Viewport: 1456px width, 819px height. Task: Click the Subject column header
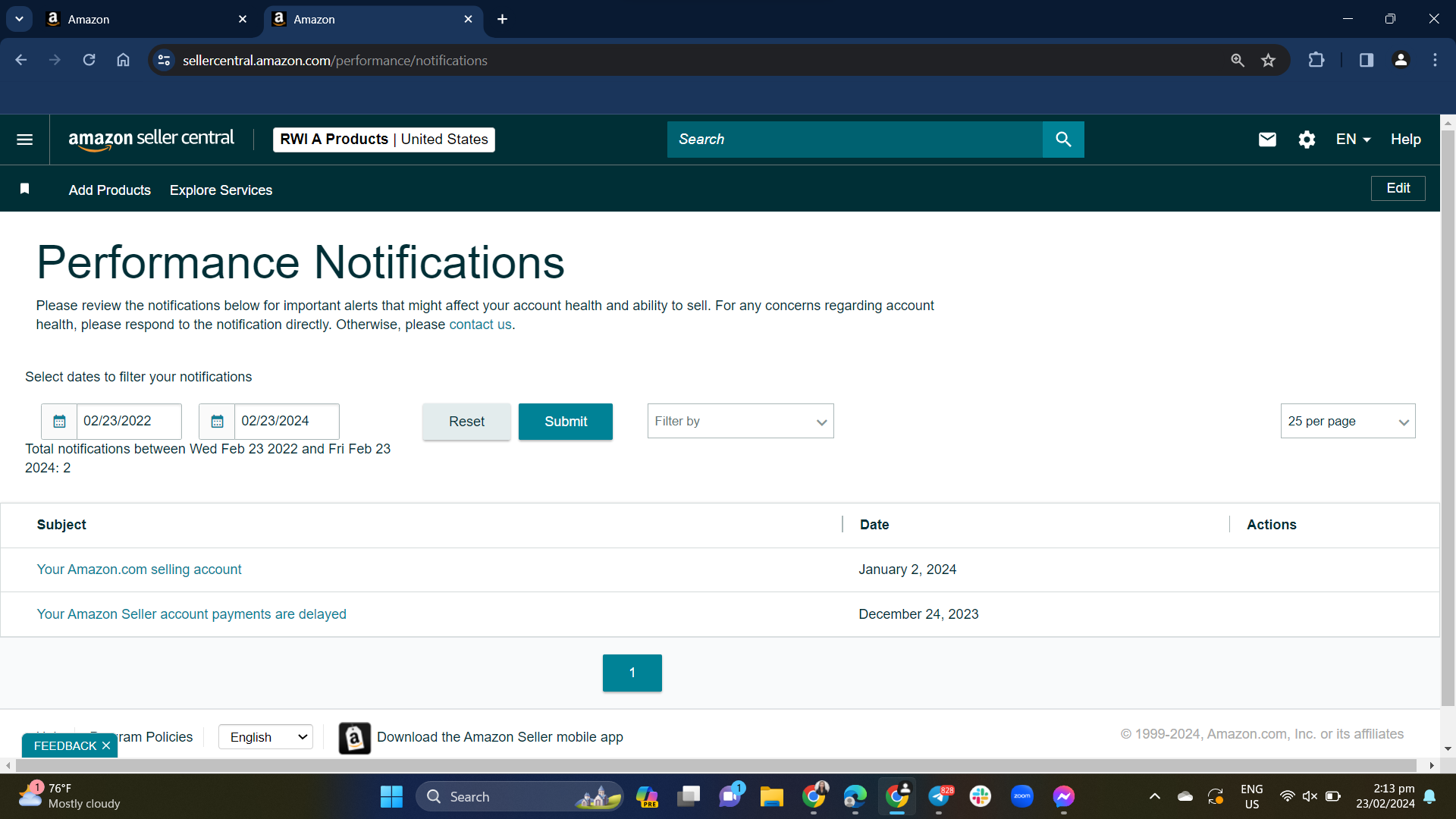pyautogui.click(x=61, y=525)
